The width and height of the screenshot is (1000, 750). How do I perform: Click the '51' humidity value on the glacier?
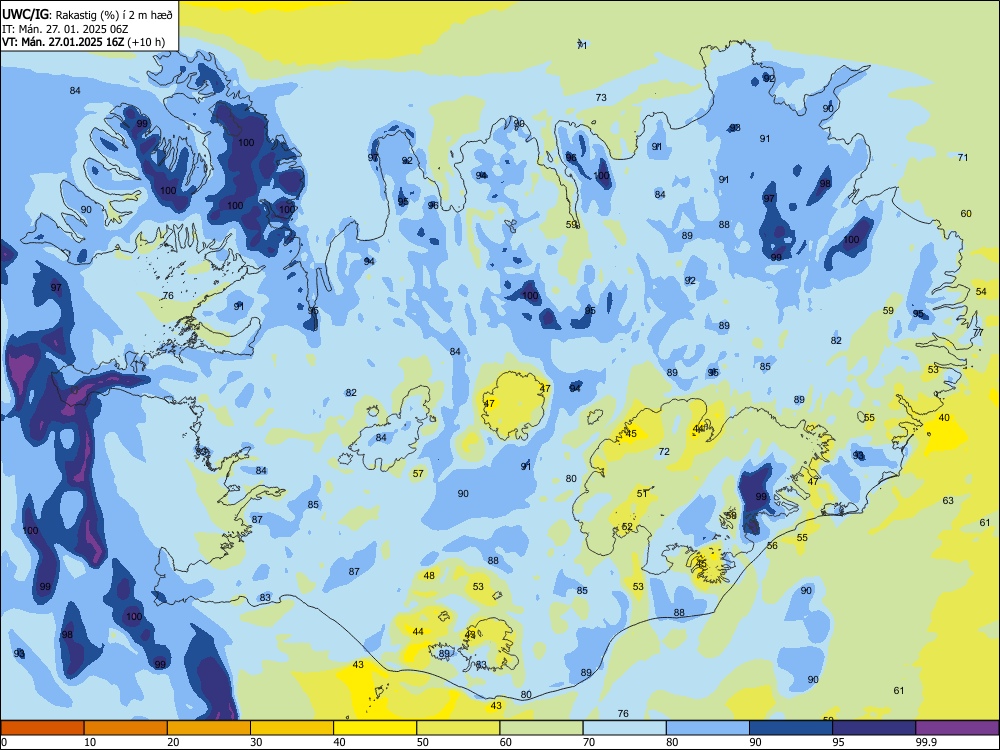pos(642,494)
